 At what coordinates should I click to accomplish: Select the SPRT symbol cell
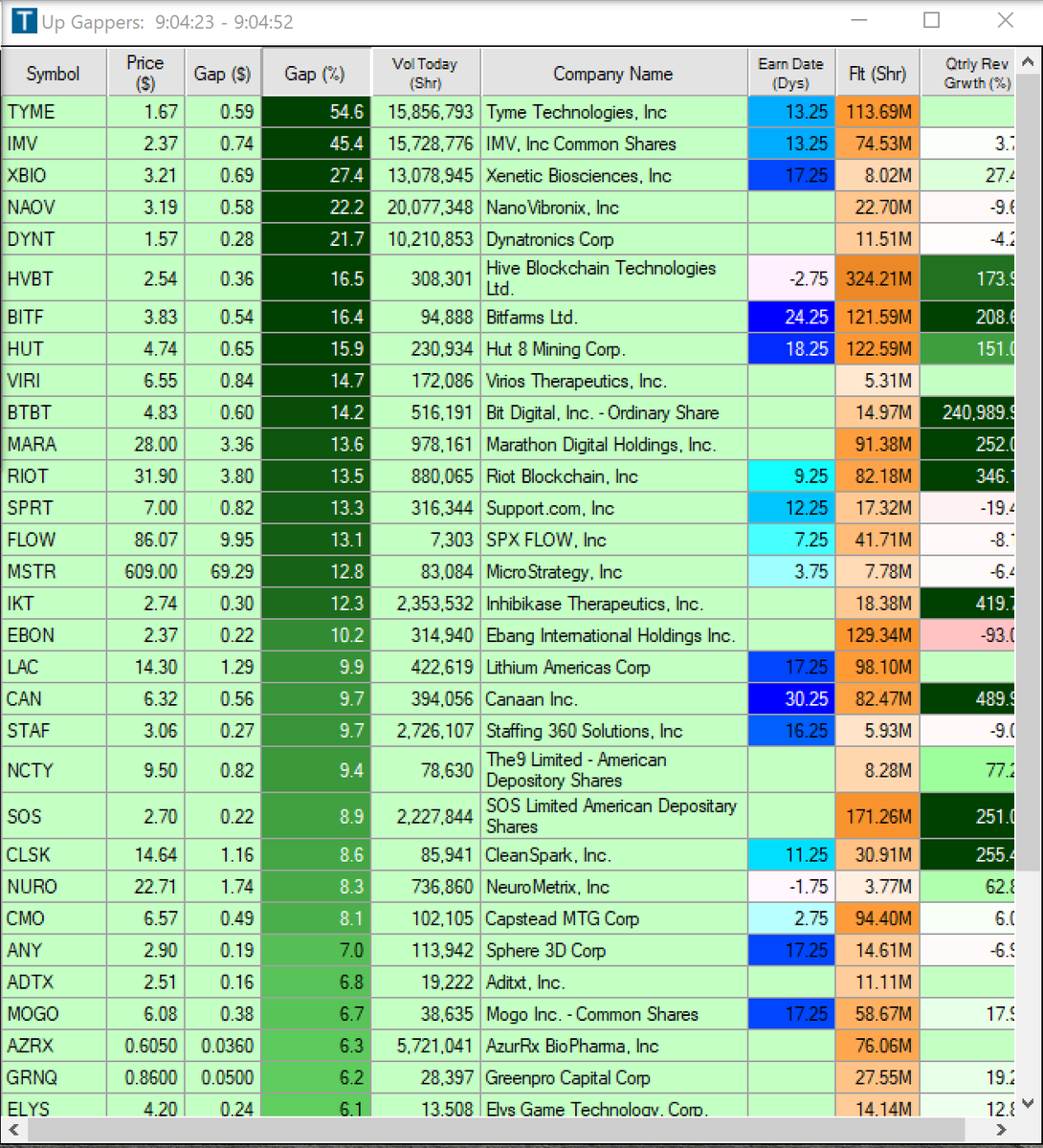point(54,508)
